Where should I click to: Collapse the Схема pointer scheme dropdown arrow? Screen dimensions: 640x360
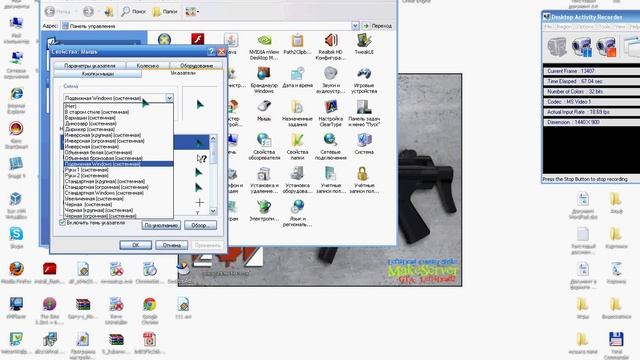[169, 98]
